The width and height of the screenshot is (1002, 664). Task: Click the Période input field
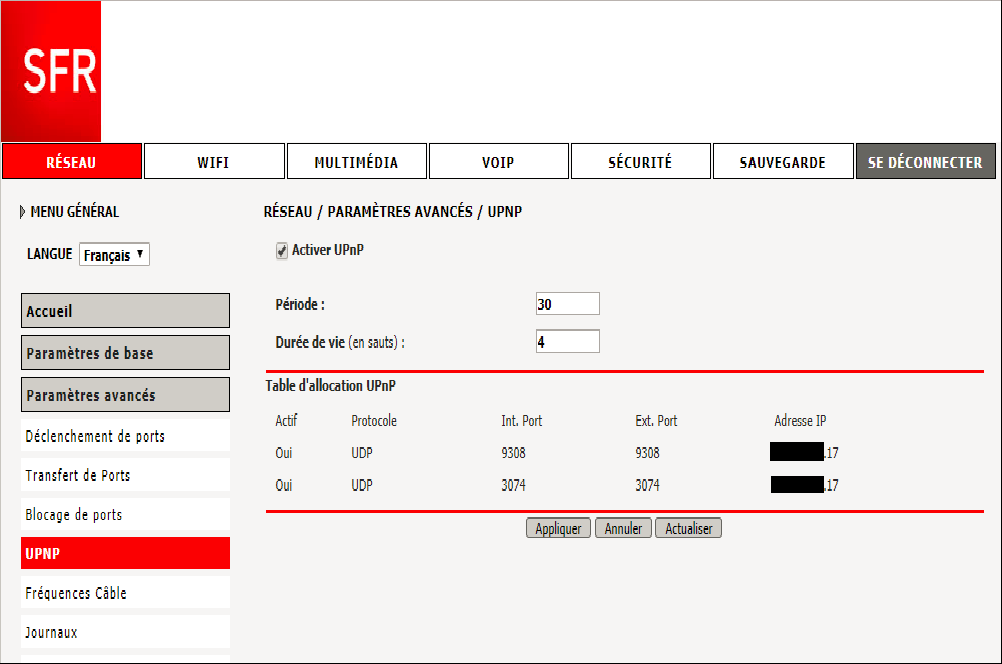pyautogui.click(x=567, y=304)
